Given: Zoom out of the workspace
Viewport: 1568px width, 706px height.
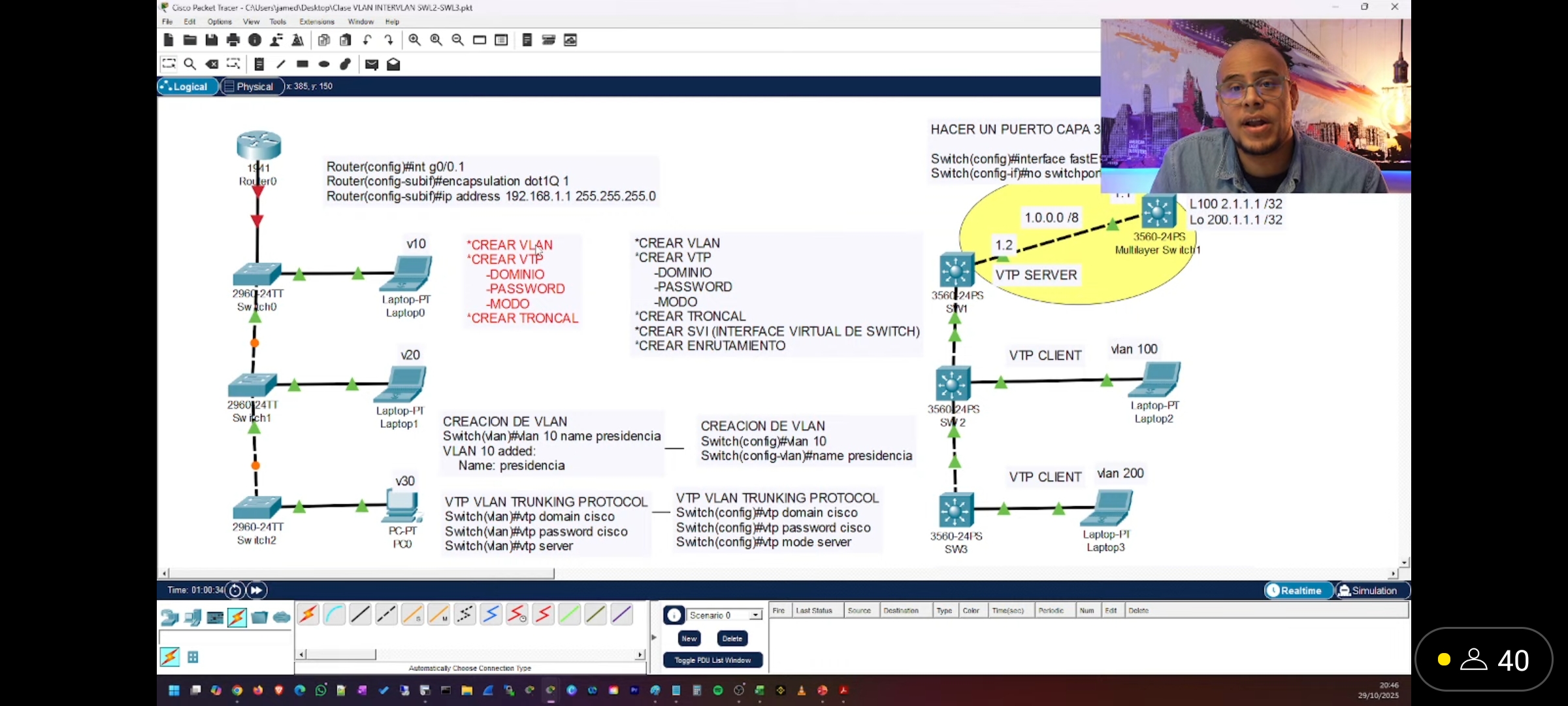Looking at the screenshot, I should tap(458, 40).
